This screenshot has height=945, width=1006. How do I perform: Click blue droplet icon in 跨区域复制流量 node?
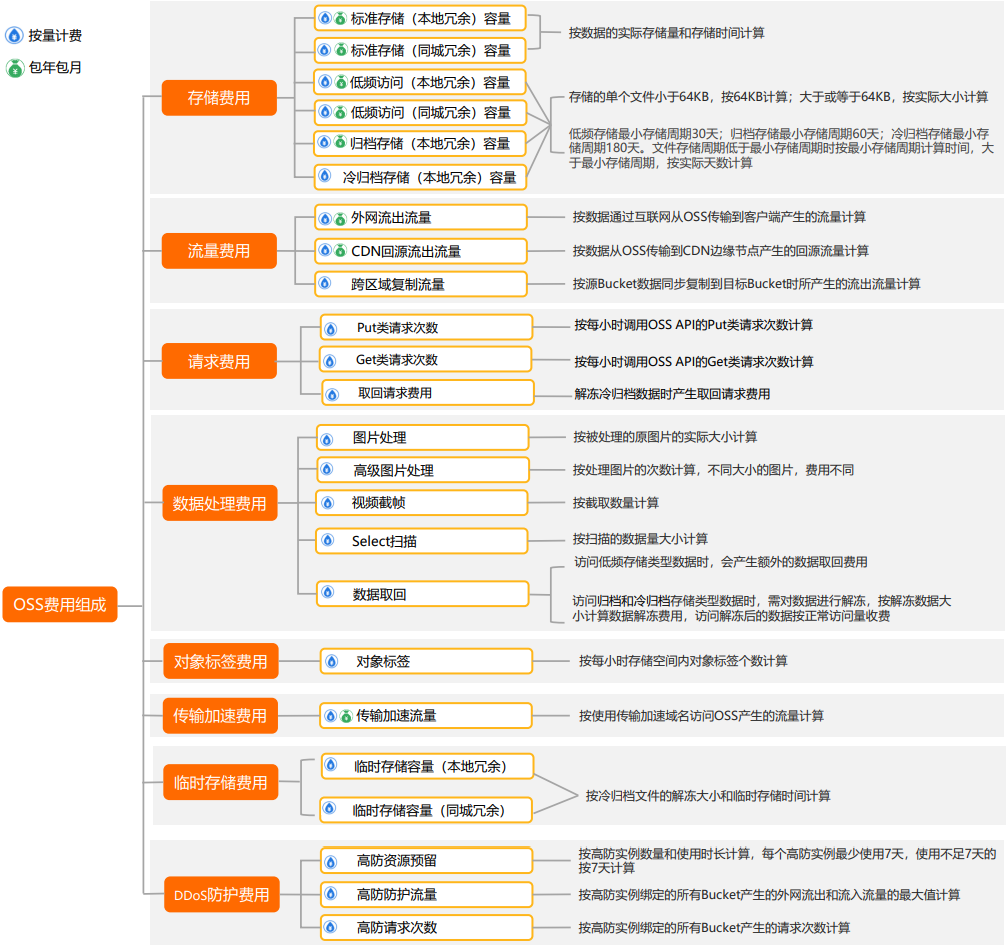pos(325,283)
